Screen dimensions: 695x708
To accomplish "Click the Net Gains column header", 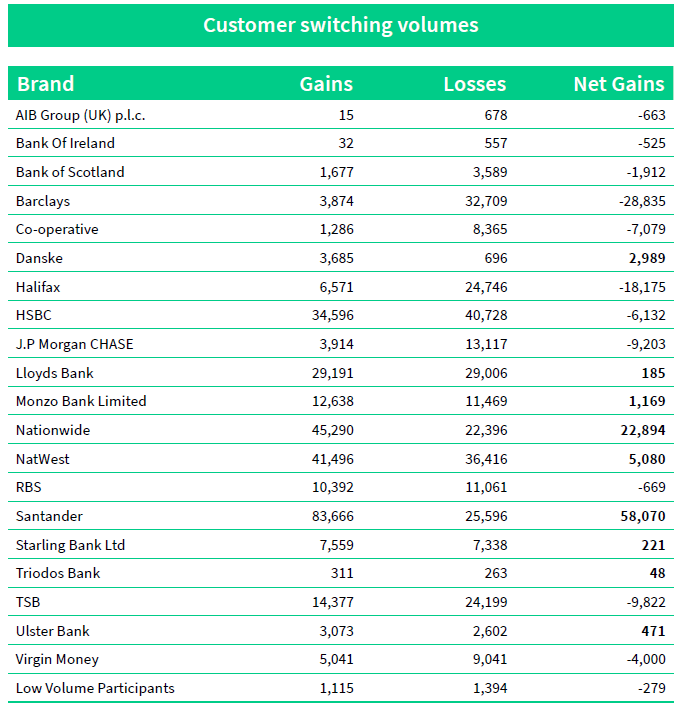I will click(619, 84).
